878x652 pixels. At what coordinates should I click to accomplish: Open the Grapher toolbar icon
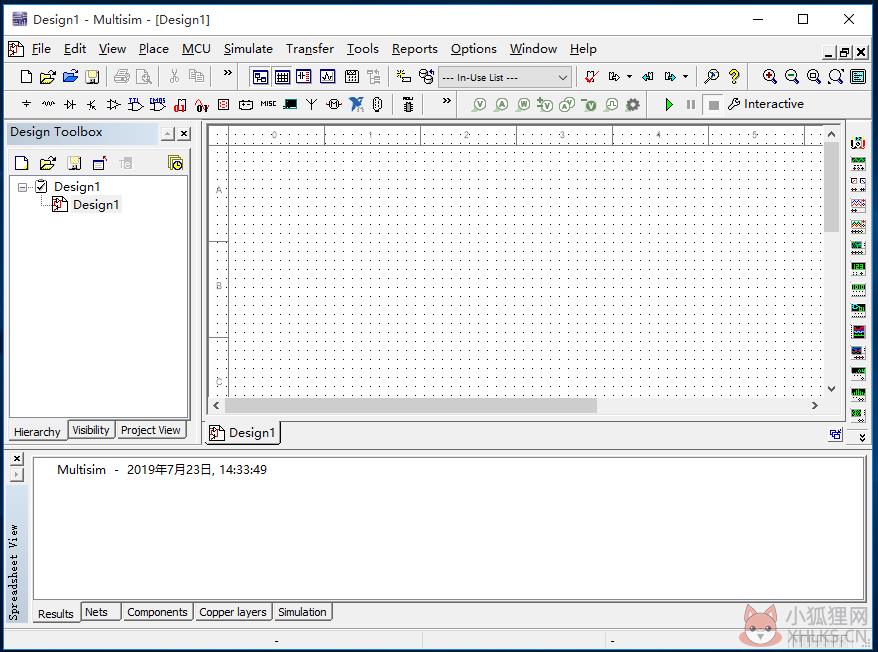328,77
